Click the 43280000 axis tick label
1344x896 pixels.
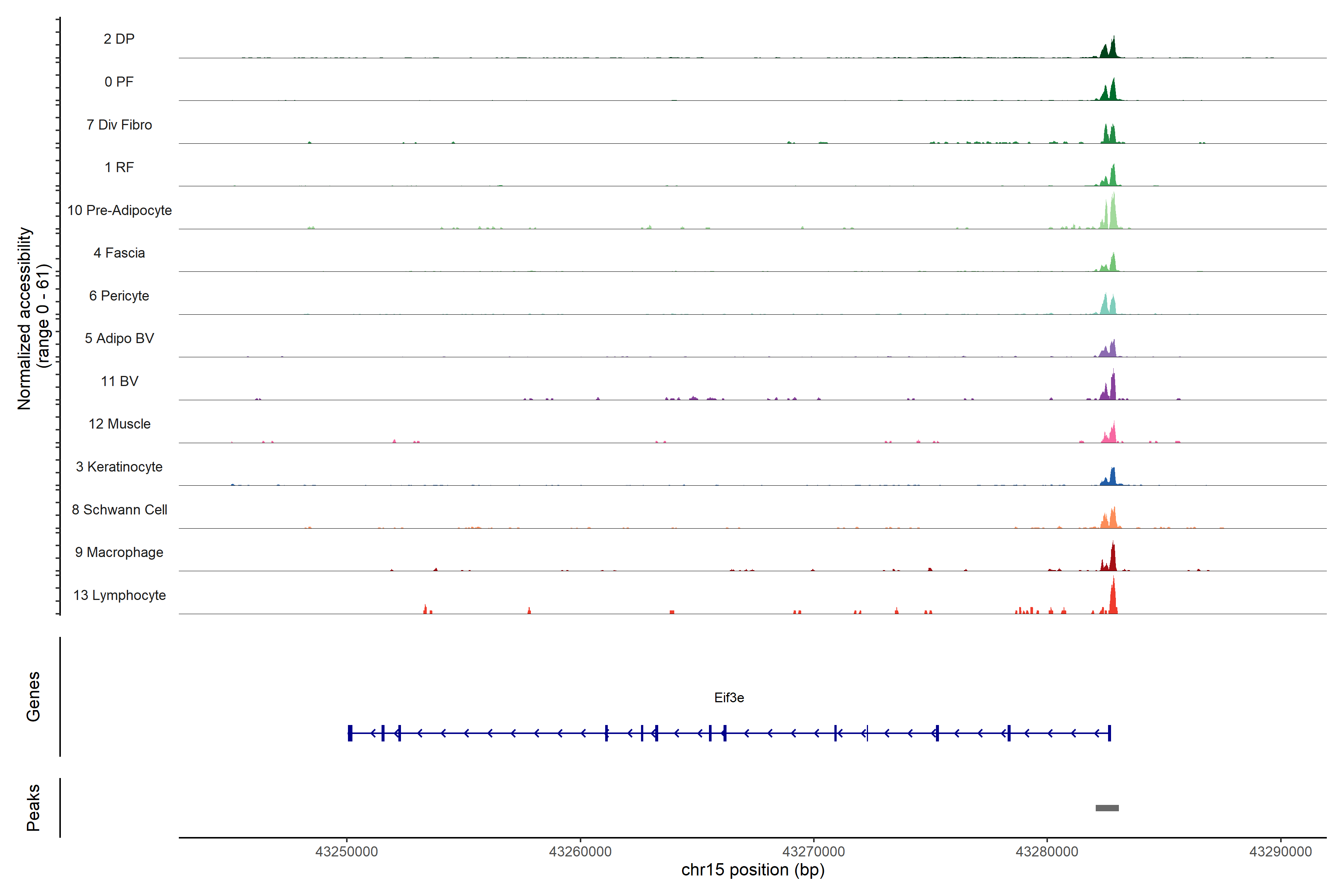click(x=1047, y=852)
